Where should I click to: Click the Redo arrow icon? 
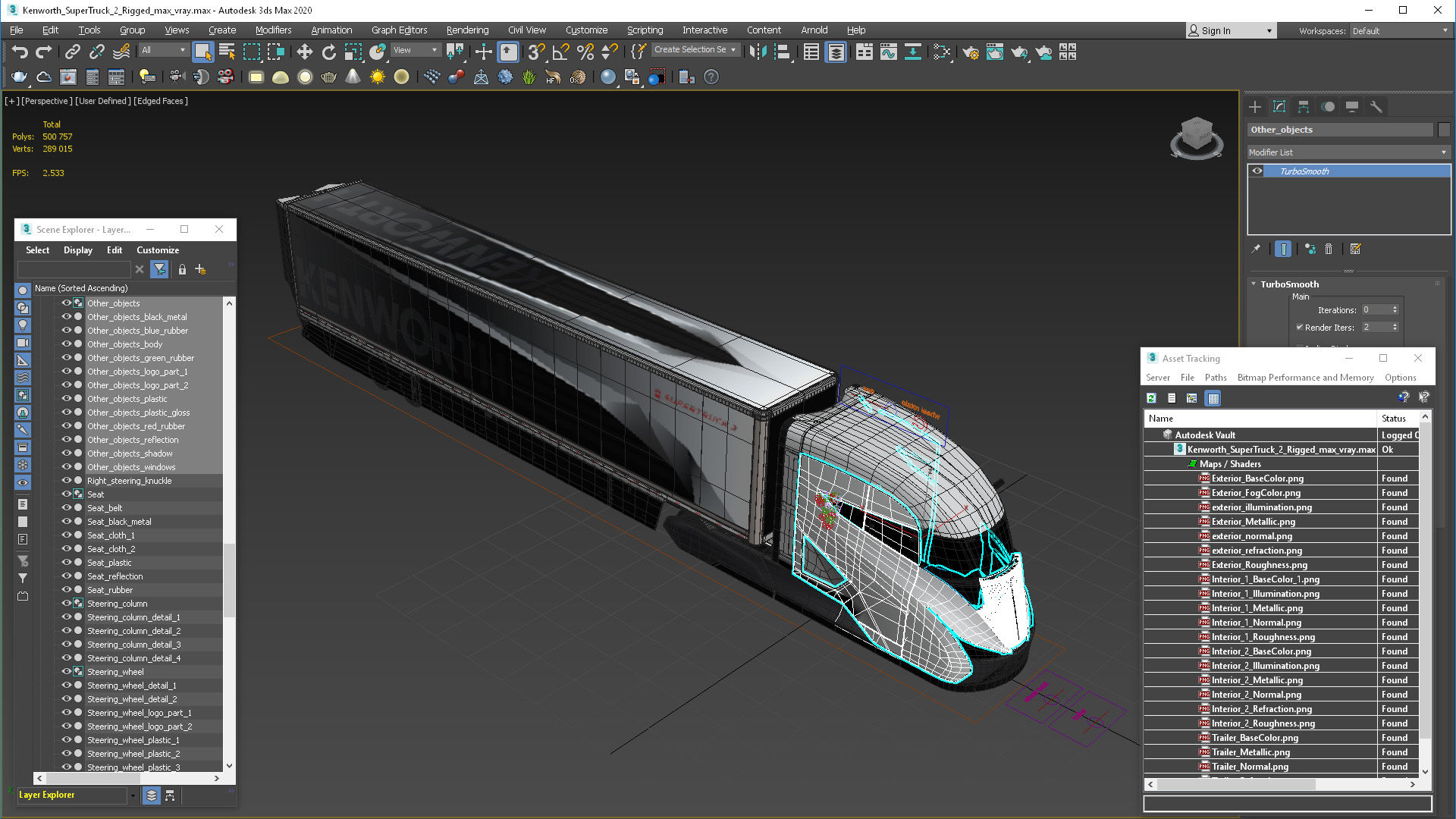tap(44, 52)
